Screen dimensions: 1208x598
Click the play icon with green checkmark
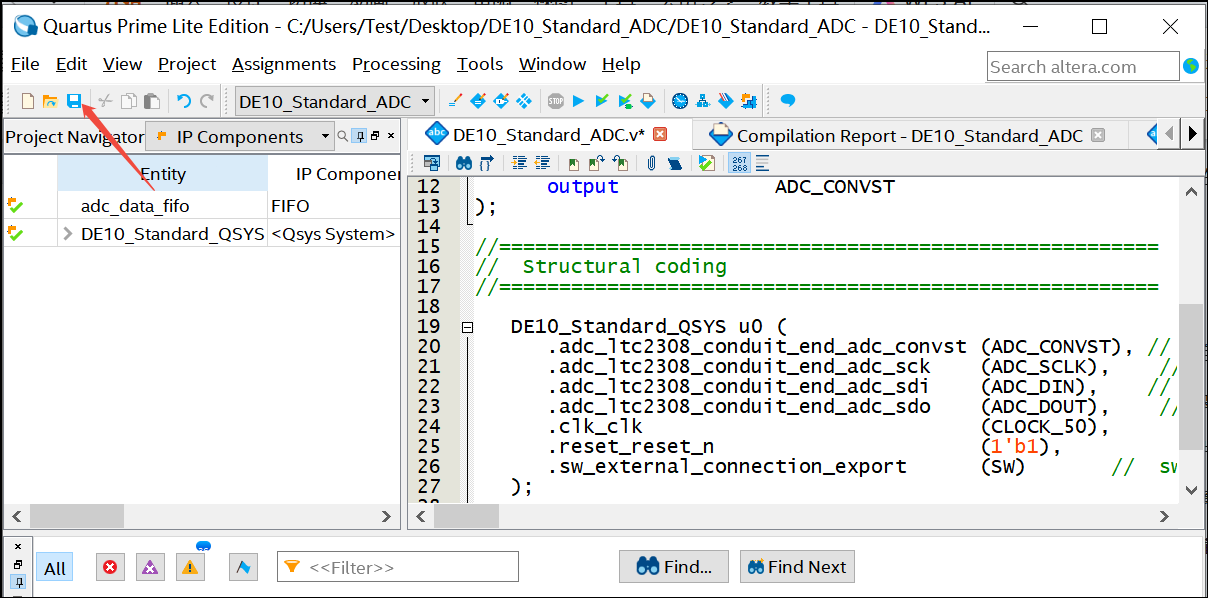click(602, 101)
